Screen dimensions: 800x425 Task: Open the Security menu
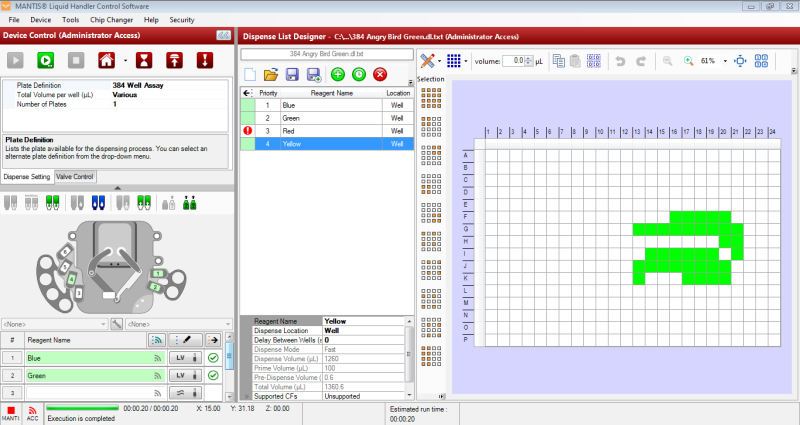(x=182, y=20)
